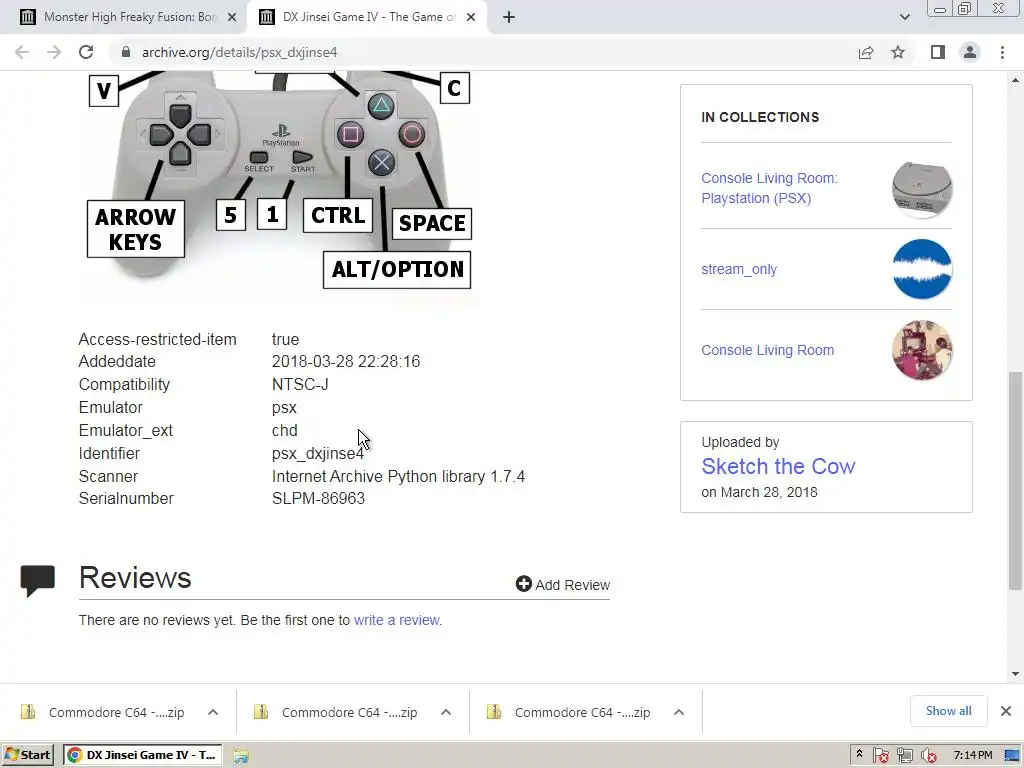Open the browser side panel

tap(938, 52)
